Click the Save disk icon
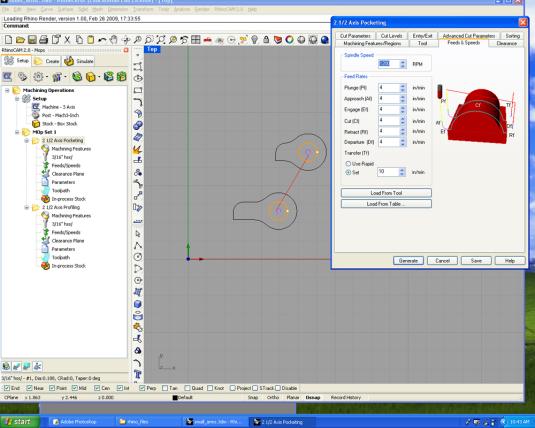The image size is (535, 428). click(x=32, y=40)
